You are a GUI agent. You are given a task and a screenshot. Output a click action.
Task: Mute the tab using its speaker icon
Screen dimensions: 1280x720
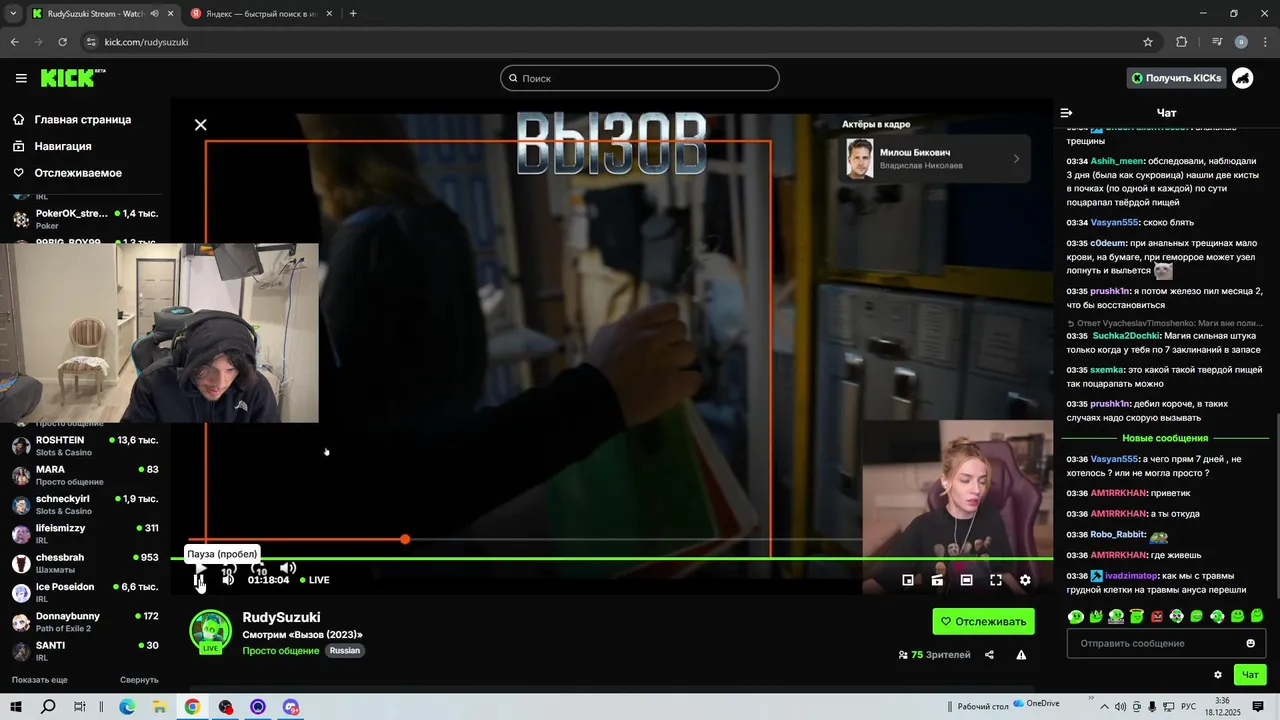pyautogui.click(x=155, y=14)
